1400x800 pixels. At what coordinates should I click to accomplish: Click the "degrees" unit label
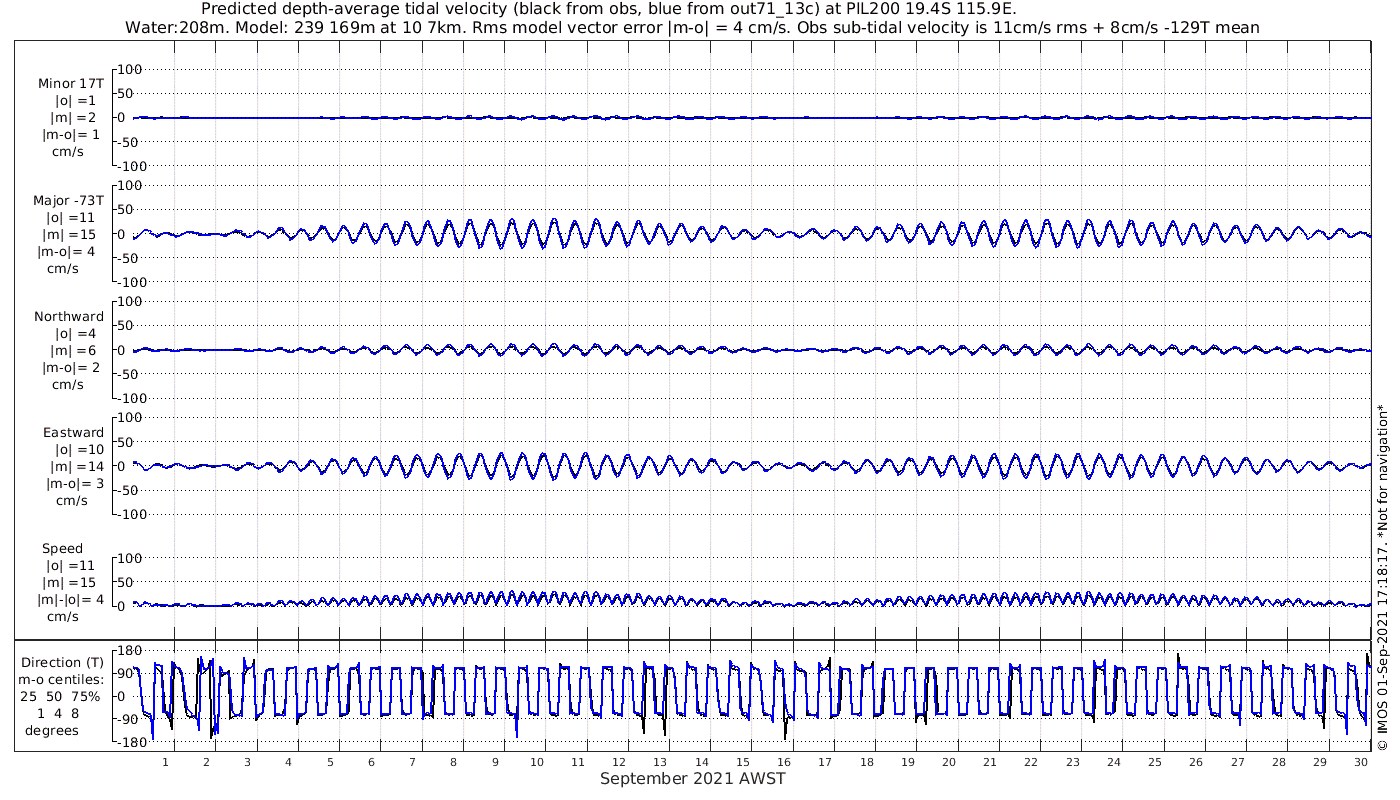[x=52, y=731]
